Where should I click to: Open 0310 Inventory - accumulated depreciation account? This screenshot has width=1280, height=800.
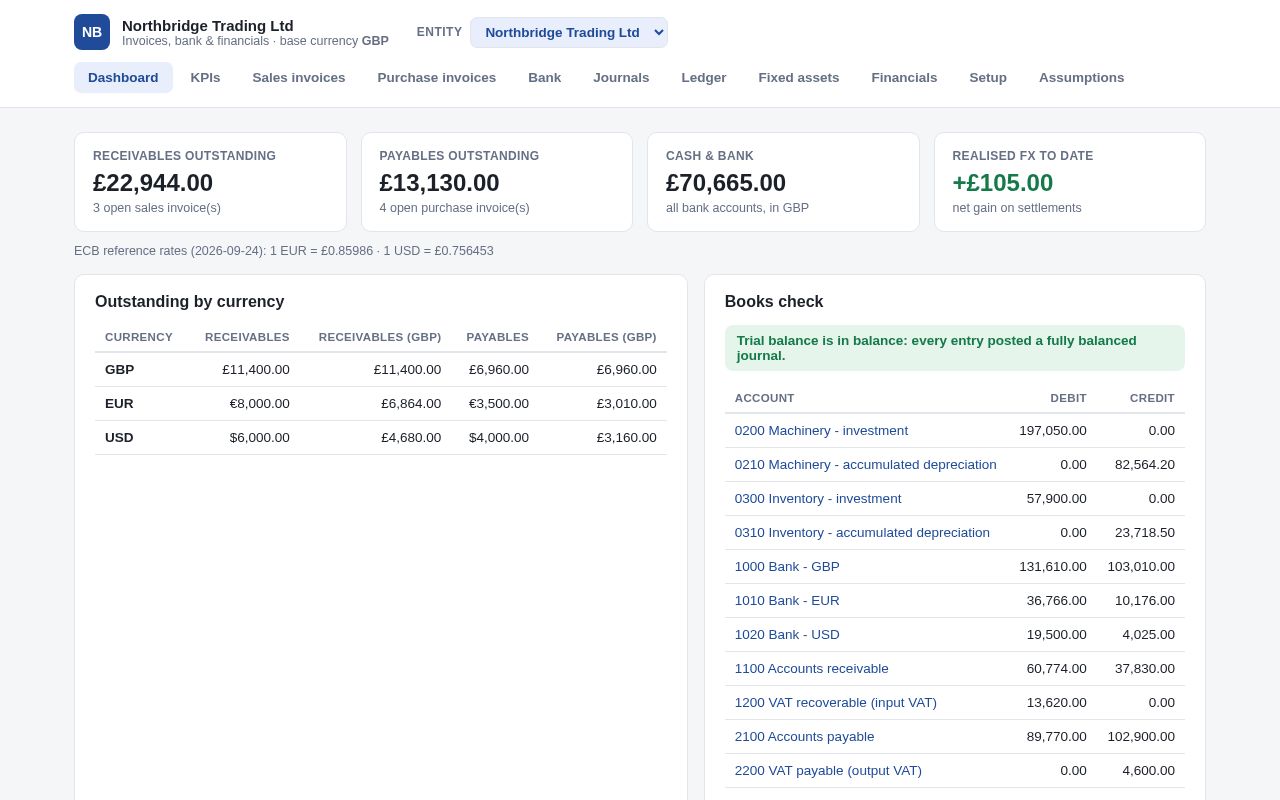coord(862,533)
